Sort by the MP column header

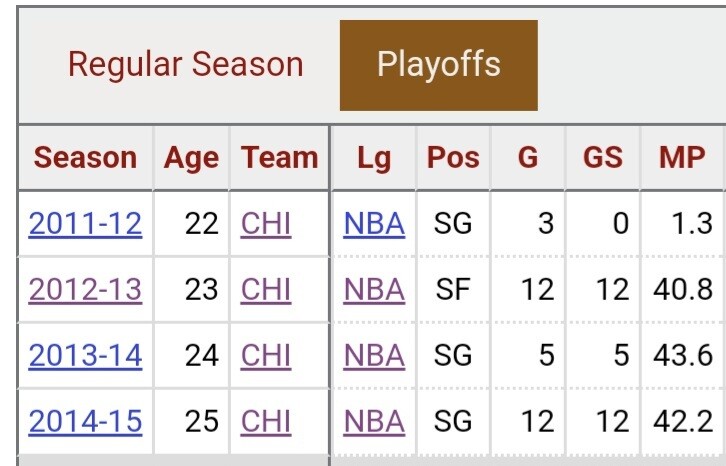tap(682, 158)
